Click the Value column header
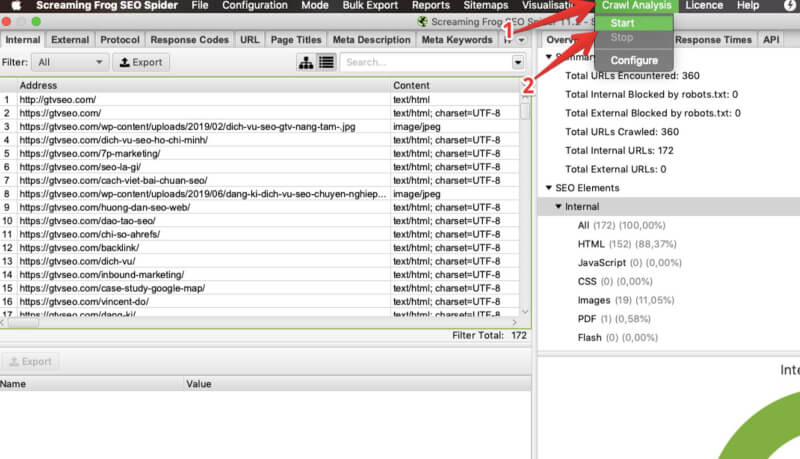Image resolution: width=800 pixels, height=459 pixels. click(x=357, y=384)
